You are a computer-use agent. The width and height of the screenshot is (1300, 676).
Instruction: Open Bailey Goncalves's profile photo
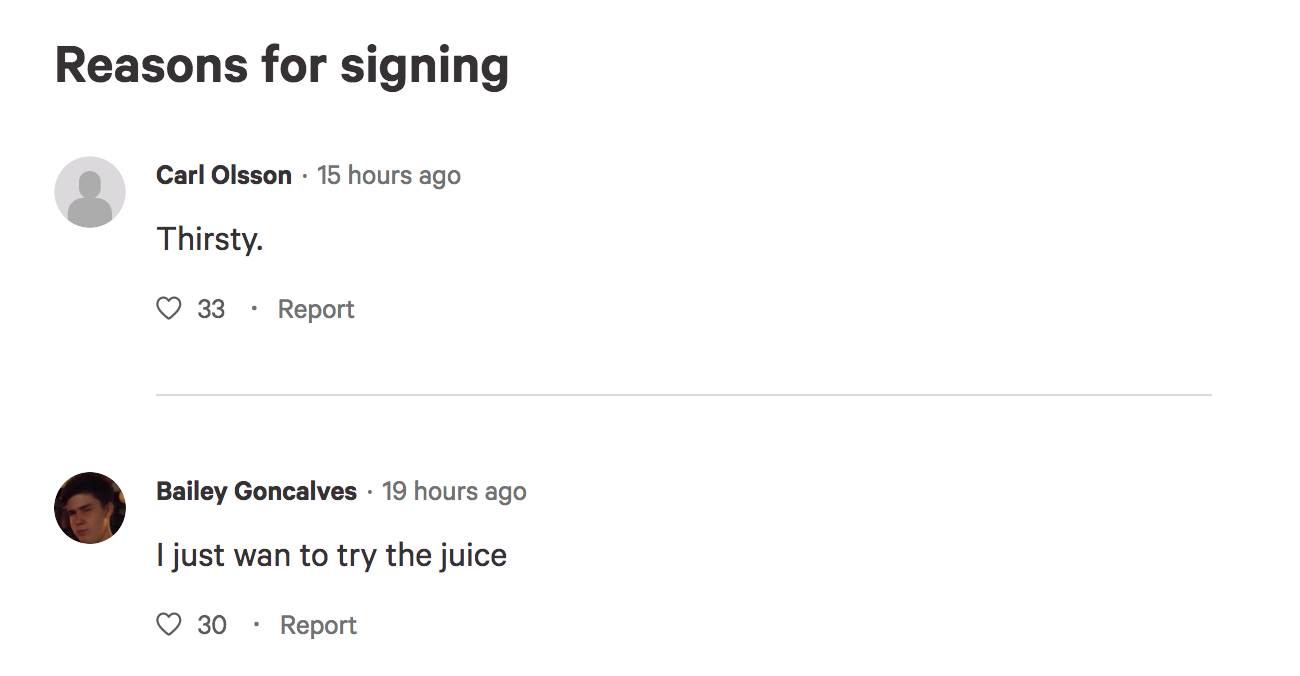90,508
